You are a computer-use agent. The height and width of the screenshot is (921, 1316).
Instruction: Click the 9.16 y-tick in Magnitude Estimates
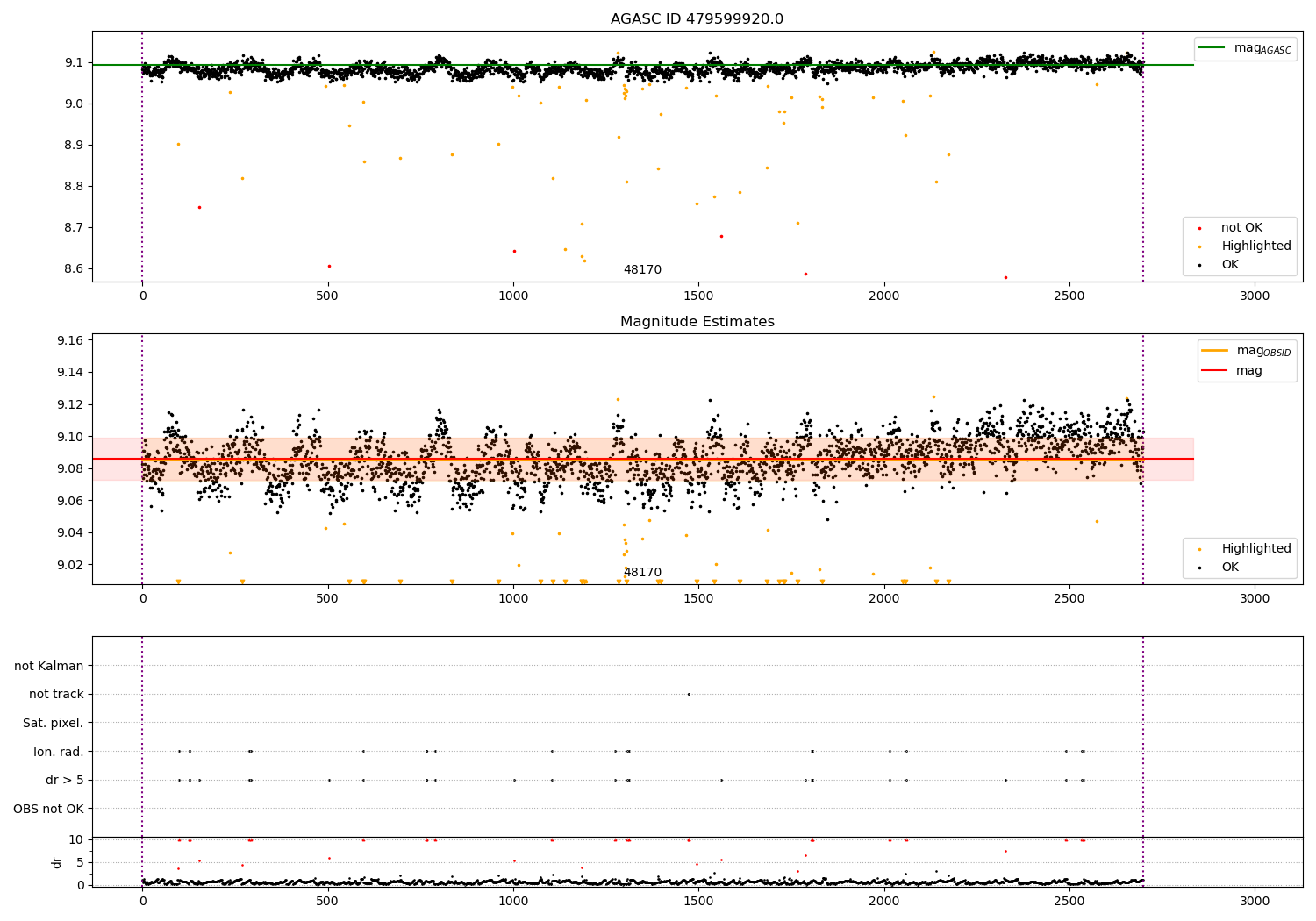[70, 340]
